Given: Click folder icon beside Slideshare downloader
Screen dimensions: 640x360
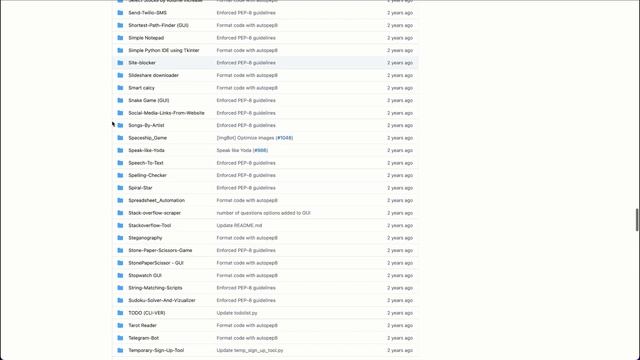Looking at the screenshot, I should pos(120,75).
